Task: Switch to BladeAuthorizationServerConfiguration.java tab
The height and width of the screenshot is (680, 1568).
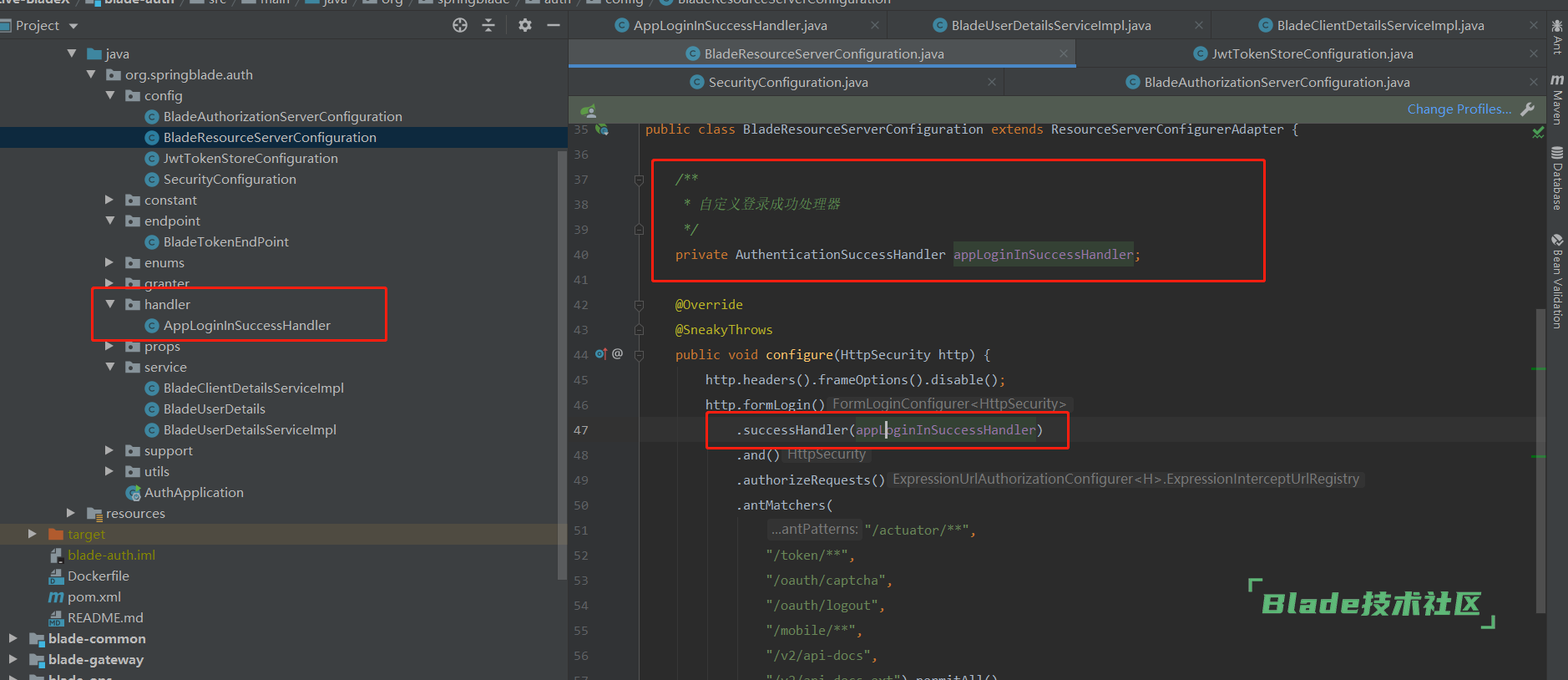Action: coord(1277,83)
